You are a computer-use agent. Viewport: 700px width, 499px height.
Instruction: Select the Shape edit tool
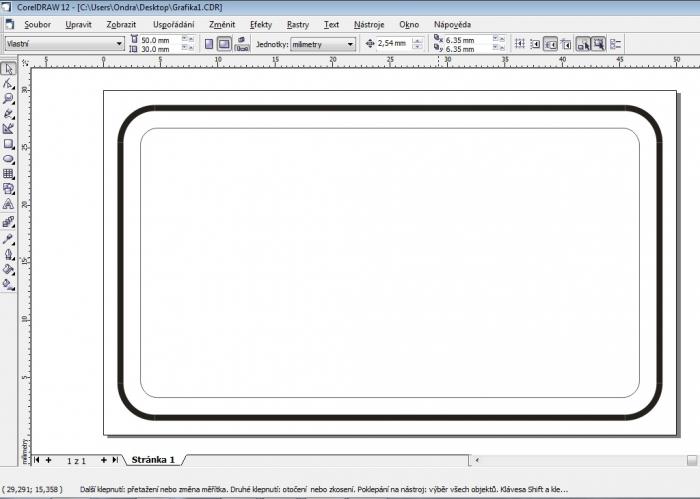(x=8, y=84)
